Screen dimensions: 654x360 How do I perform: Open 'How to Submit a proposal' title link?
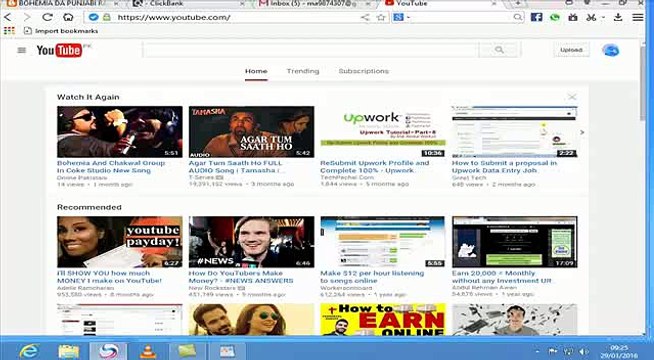504,166
